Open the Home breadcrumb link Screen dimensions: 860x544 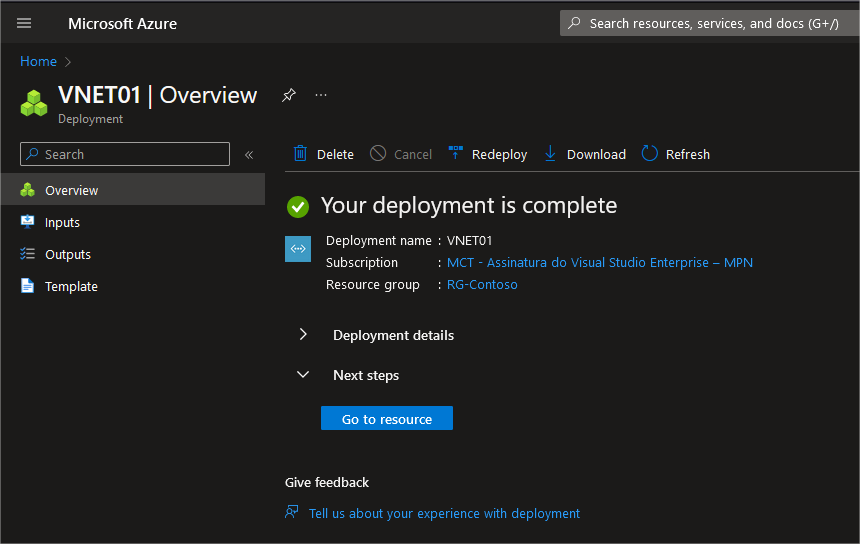pyautogui.click(x=38, y=61)
